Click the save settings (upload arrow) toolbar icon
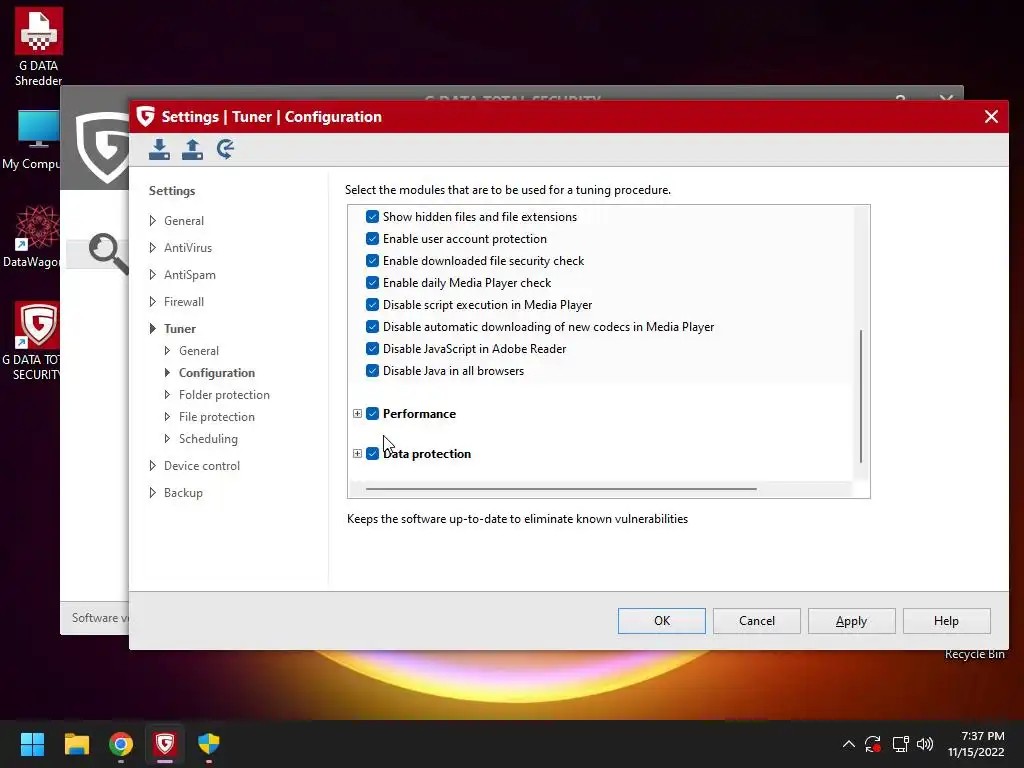 pyautogui.click(x=192, y=149)
